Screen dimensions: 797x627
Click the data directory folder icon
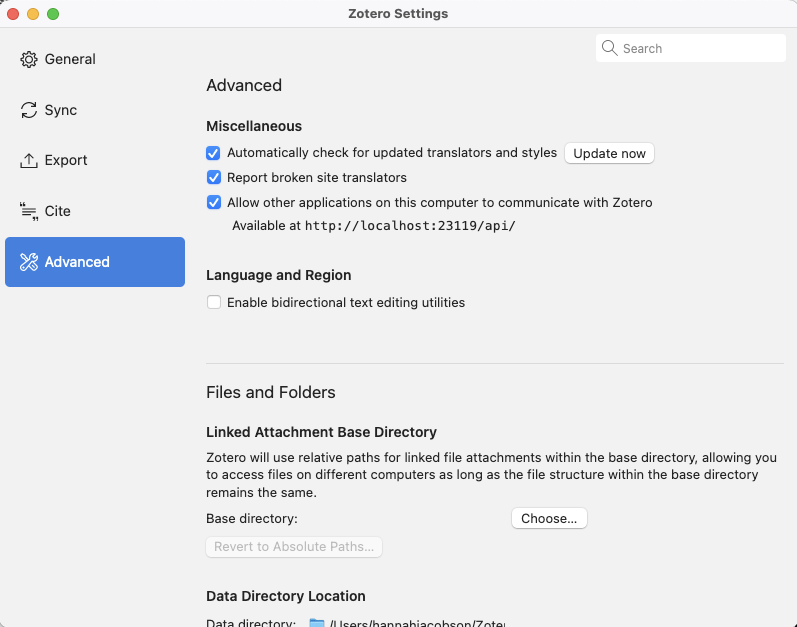point(317,623)
